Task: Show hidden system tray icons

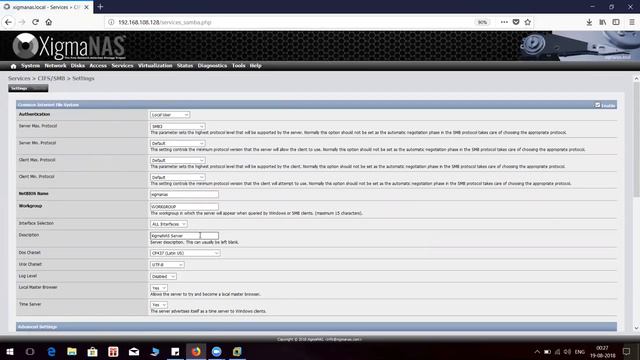Action: pos(537,352)
